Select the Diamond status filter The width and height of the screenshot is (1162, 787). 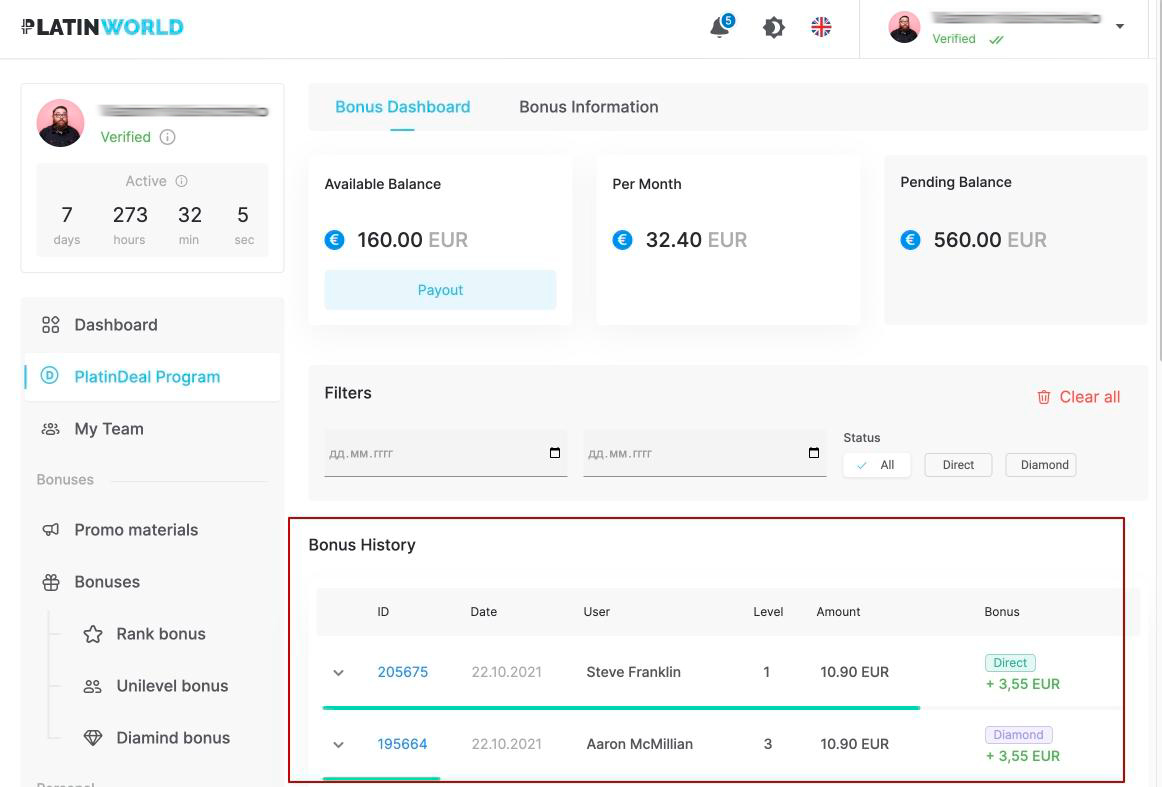point(1041,465)
